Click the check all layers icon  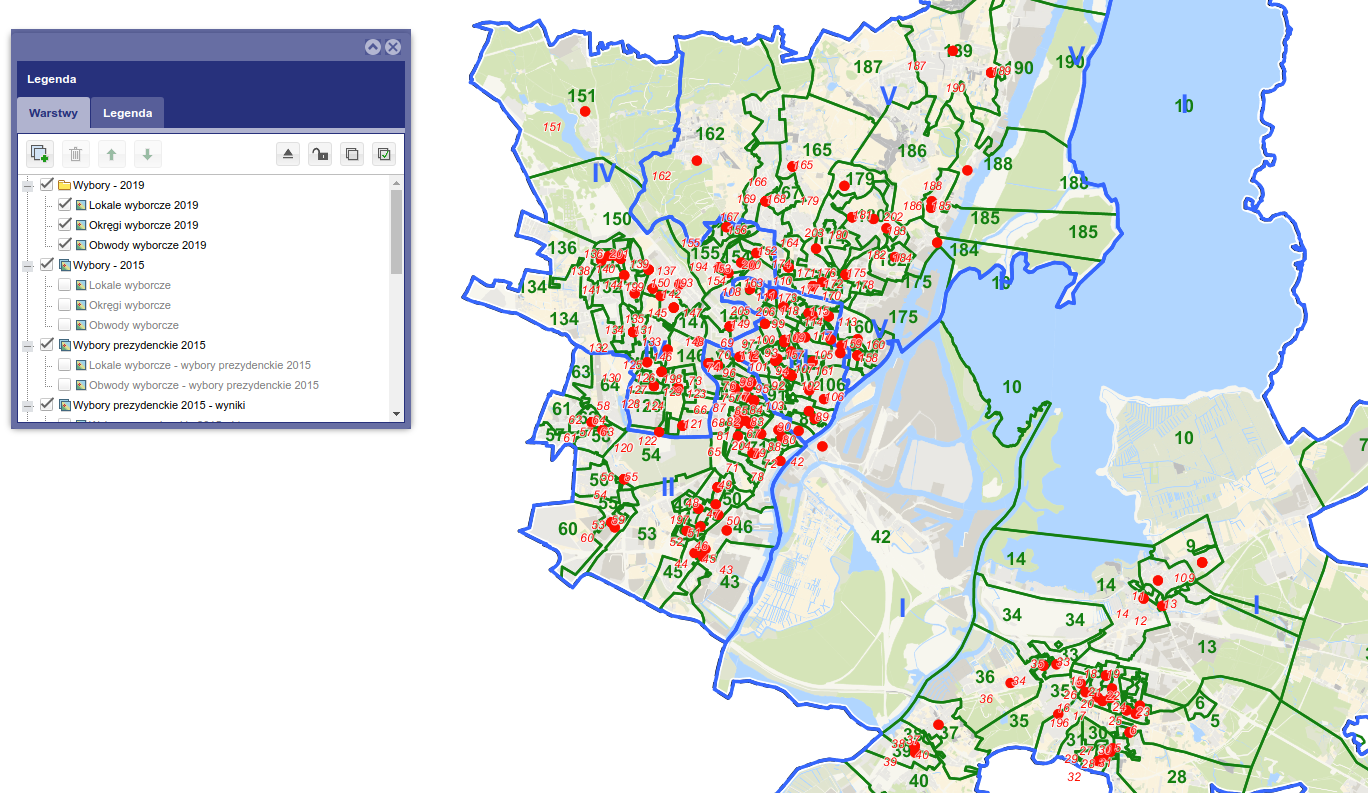coord(384,154)
